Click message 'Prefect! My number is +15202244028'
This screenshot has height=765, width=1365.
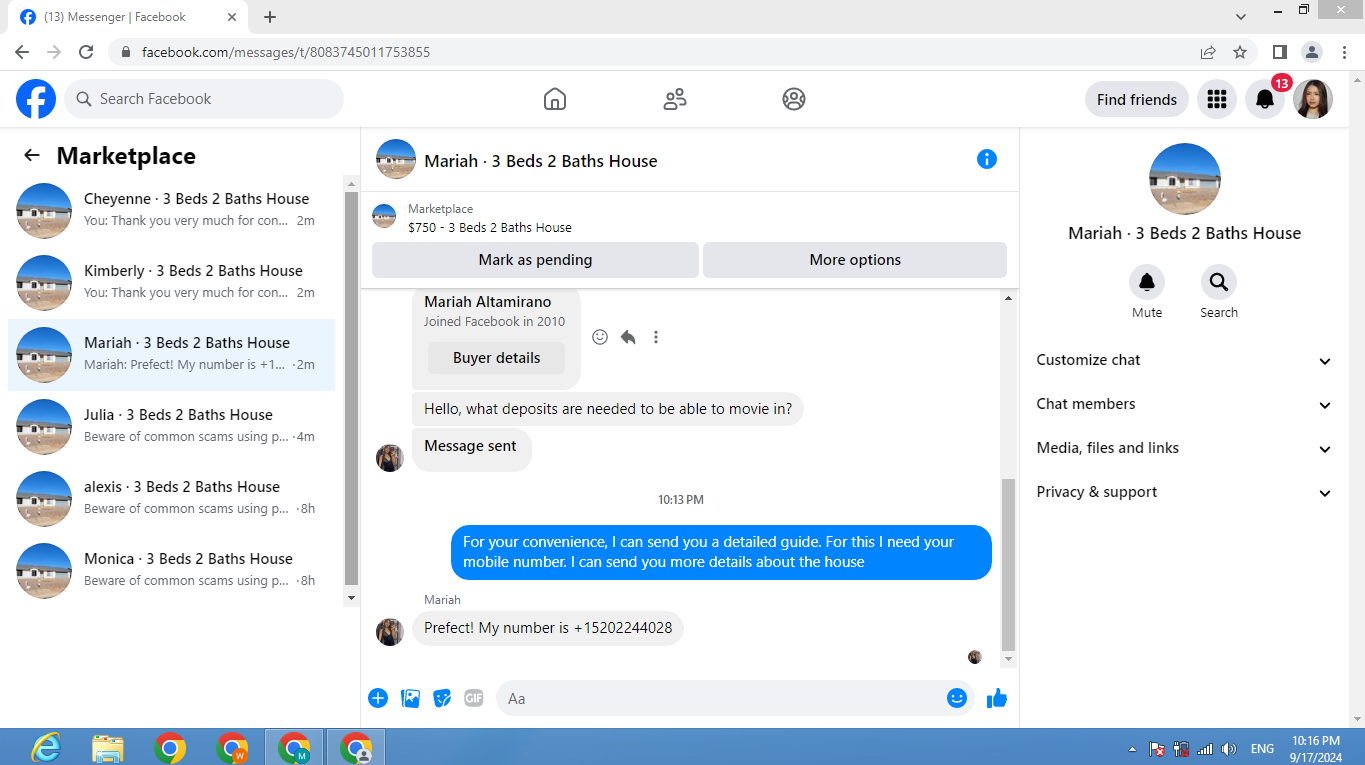tap(548, 628)
